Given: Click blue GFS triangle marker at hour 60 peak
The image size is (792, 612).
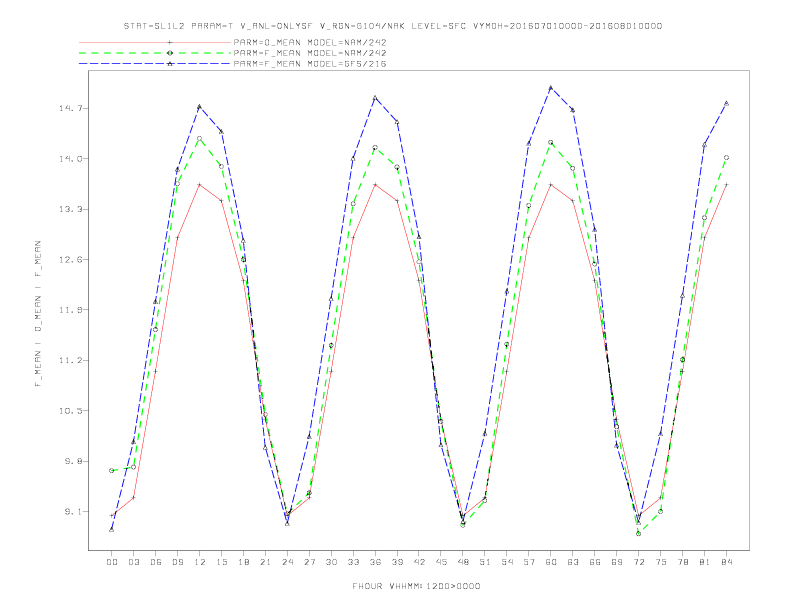Looking at the screenshot, I should coord(551,87).
